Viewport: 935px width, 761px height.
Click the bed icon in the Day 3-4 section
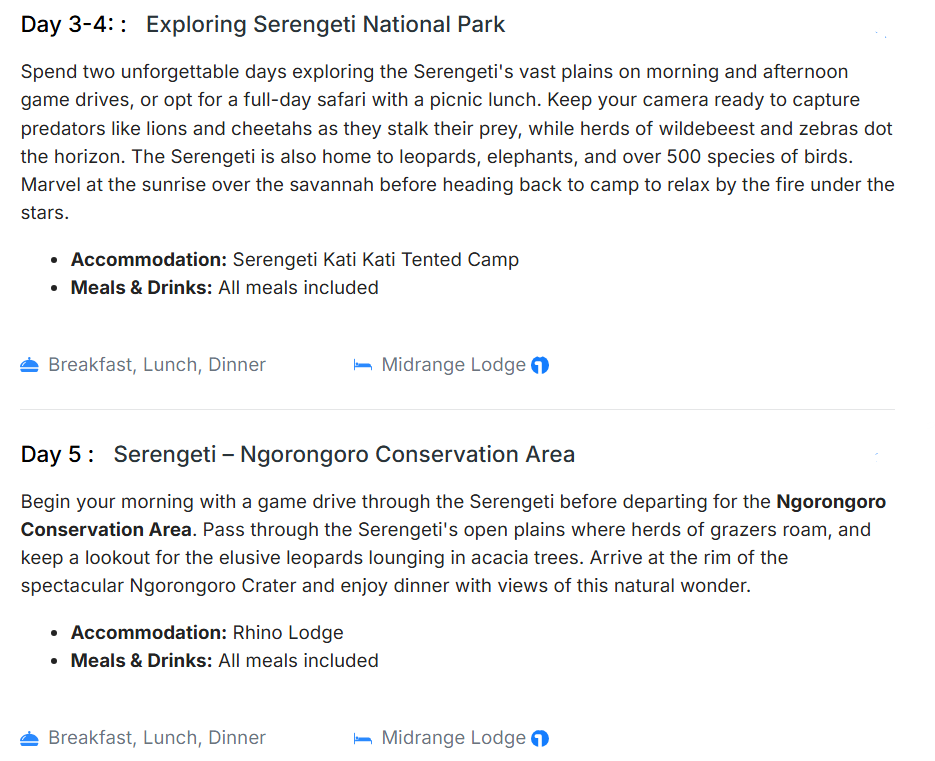(363, 365)
